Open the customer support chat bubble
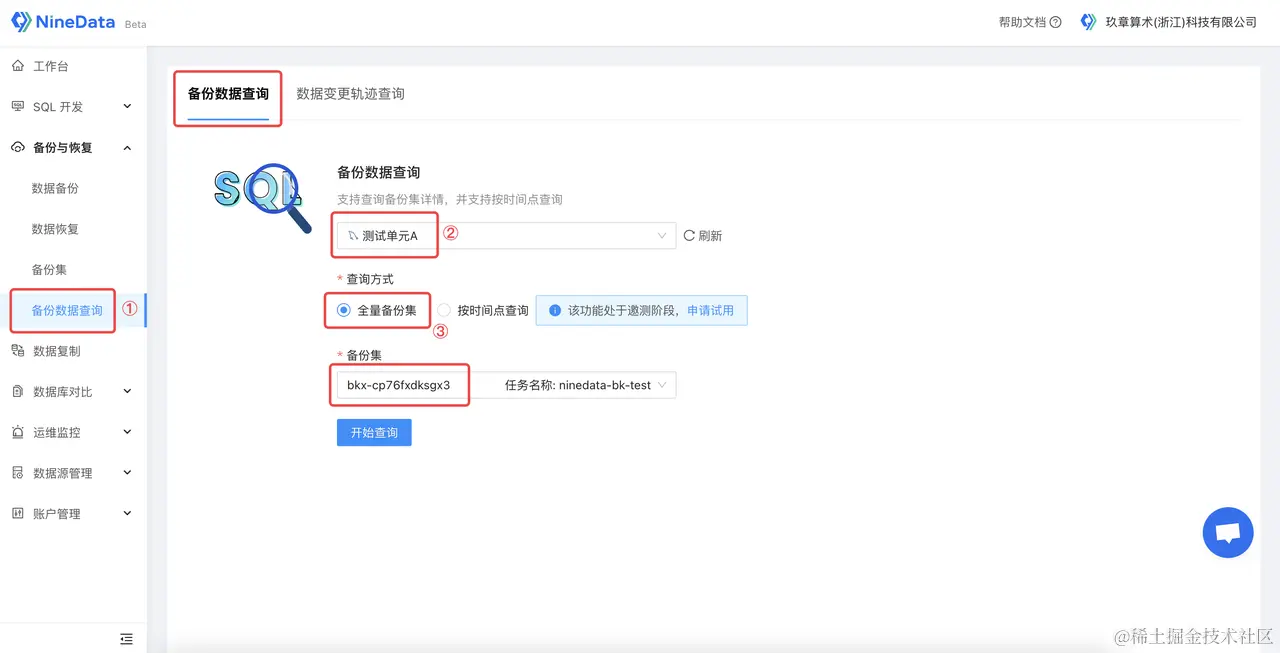 pos(1228,532)
